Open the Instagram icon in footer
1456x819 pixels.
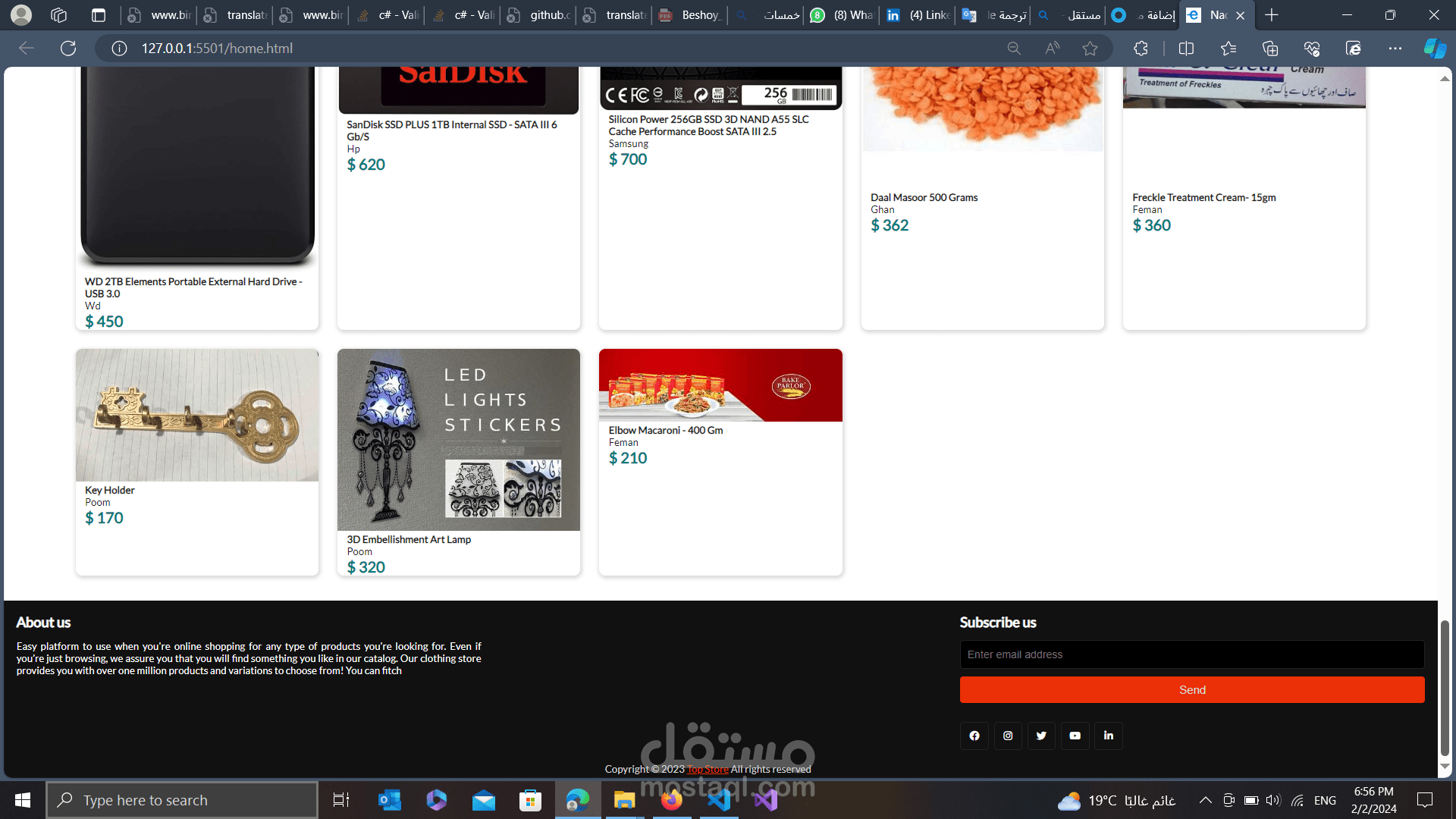[x=1008, y=736]
